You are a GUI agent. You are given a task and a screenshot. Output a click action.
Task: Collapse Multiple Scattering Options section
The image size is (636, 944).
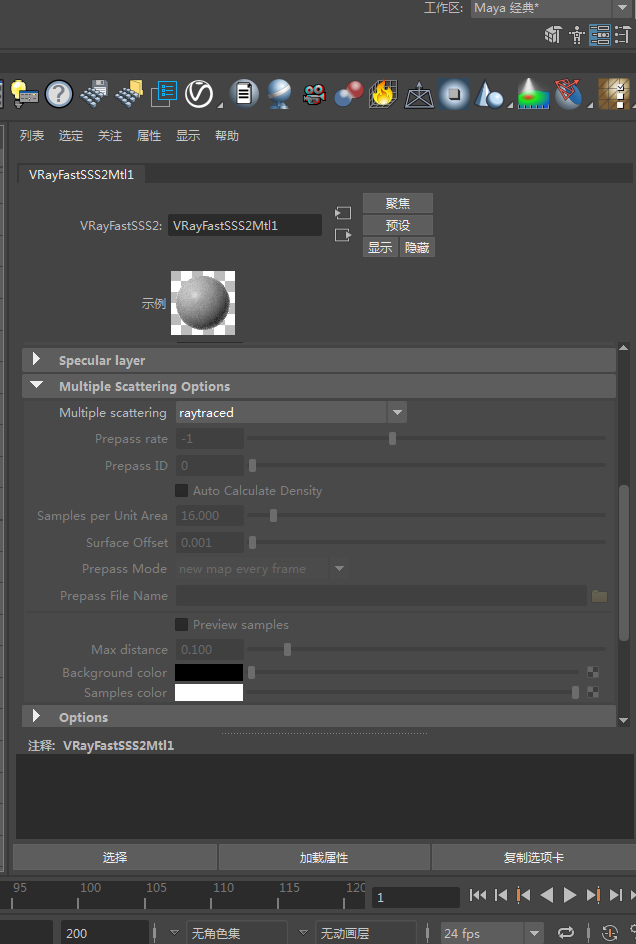tap(319, 386)
